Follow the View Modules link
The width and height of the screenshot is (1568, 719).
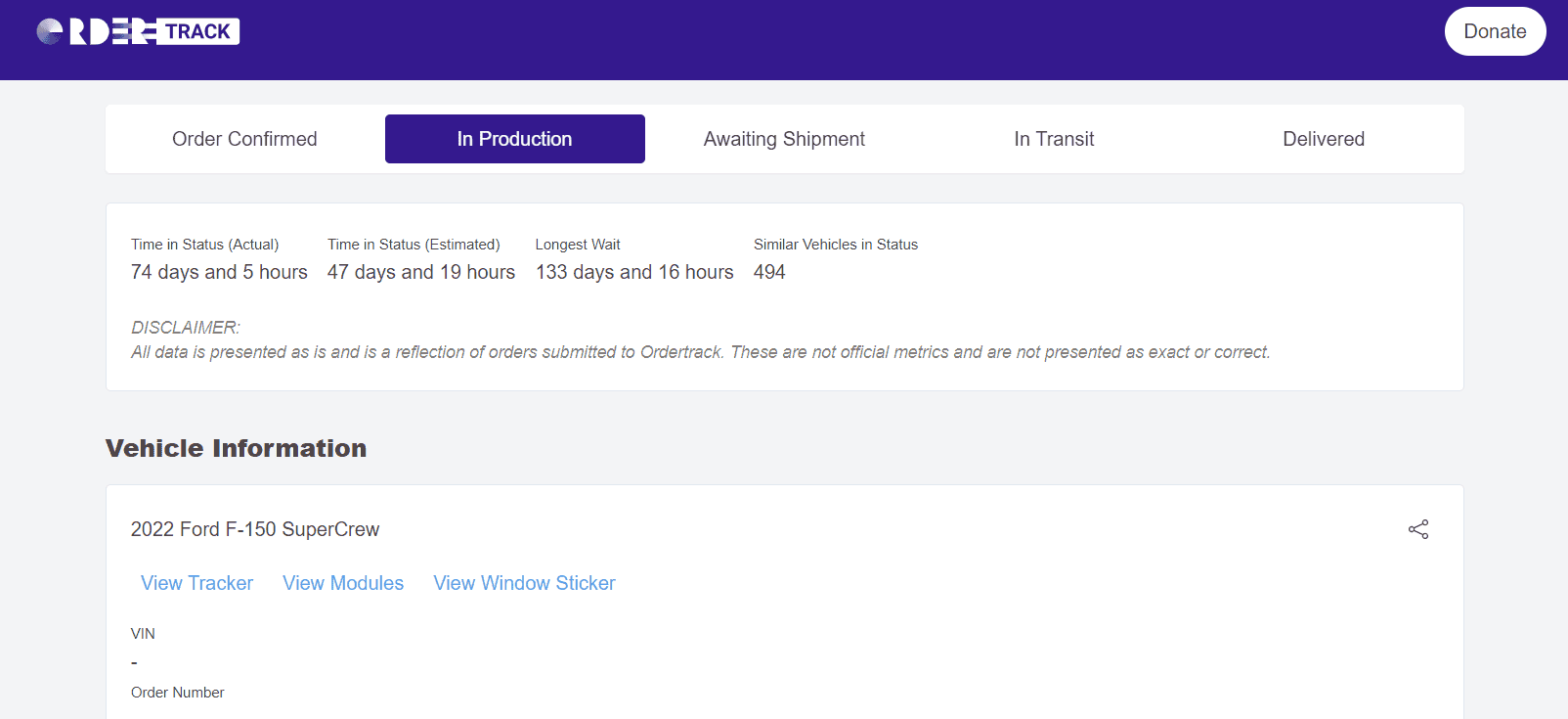343,583
